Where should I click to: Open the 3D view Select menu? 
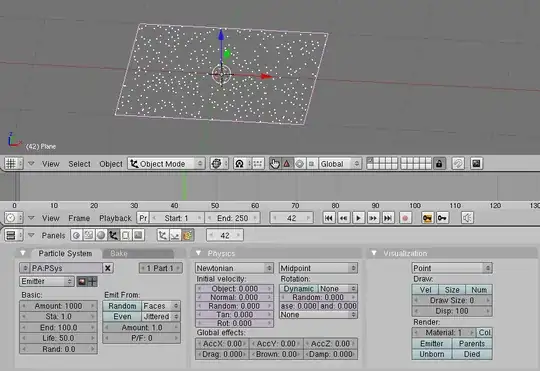pyautogui.click(x=79, y=164)
